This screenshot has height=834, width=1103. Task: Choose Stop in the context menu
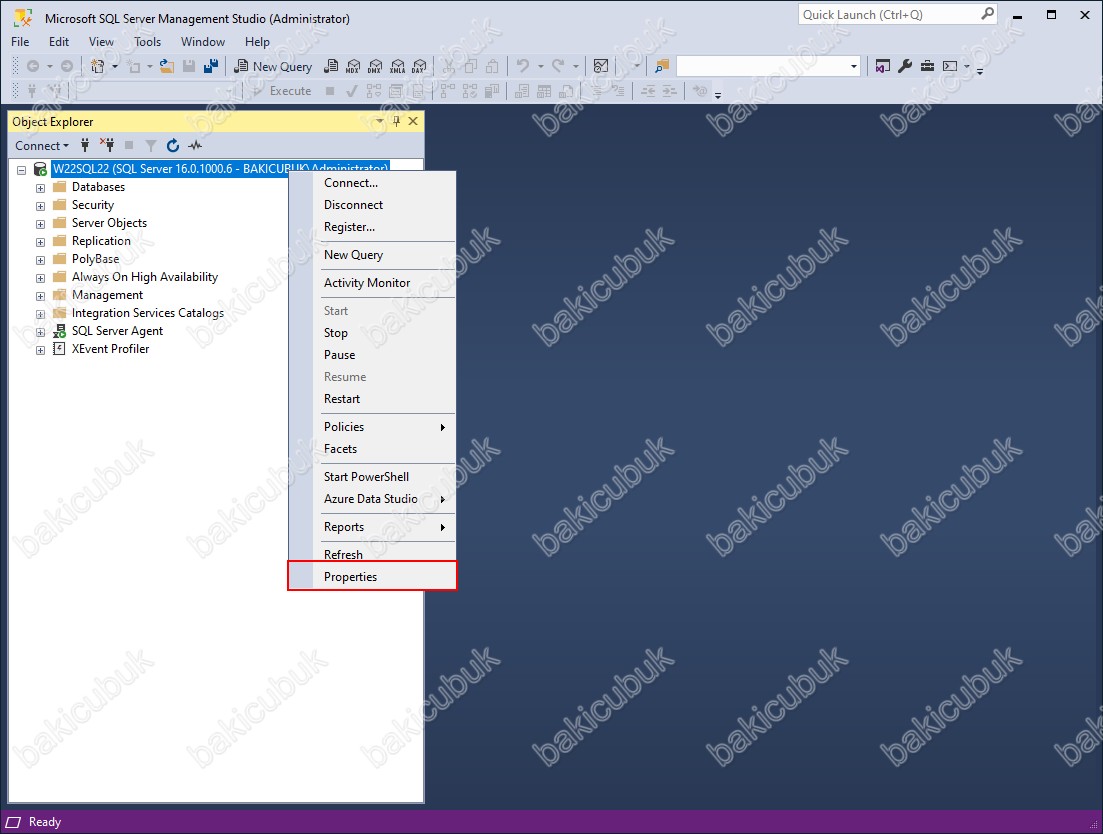point(372,333)
